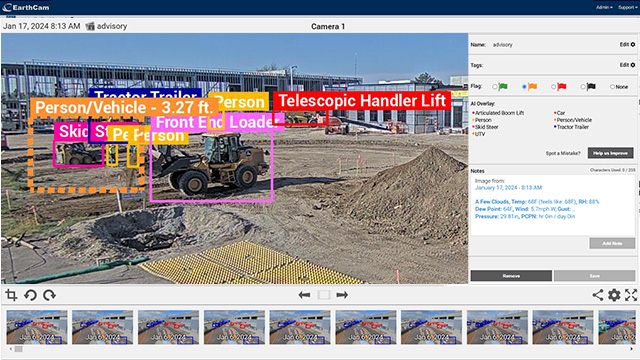
Task: Toggle the Car overlay entry
Action: coord(560,113)
